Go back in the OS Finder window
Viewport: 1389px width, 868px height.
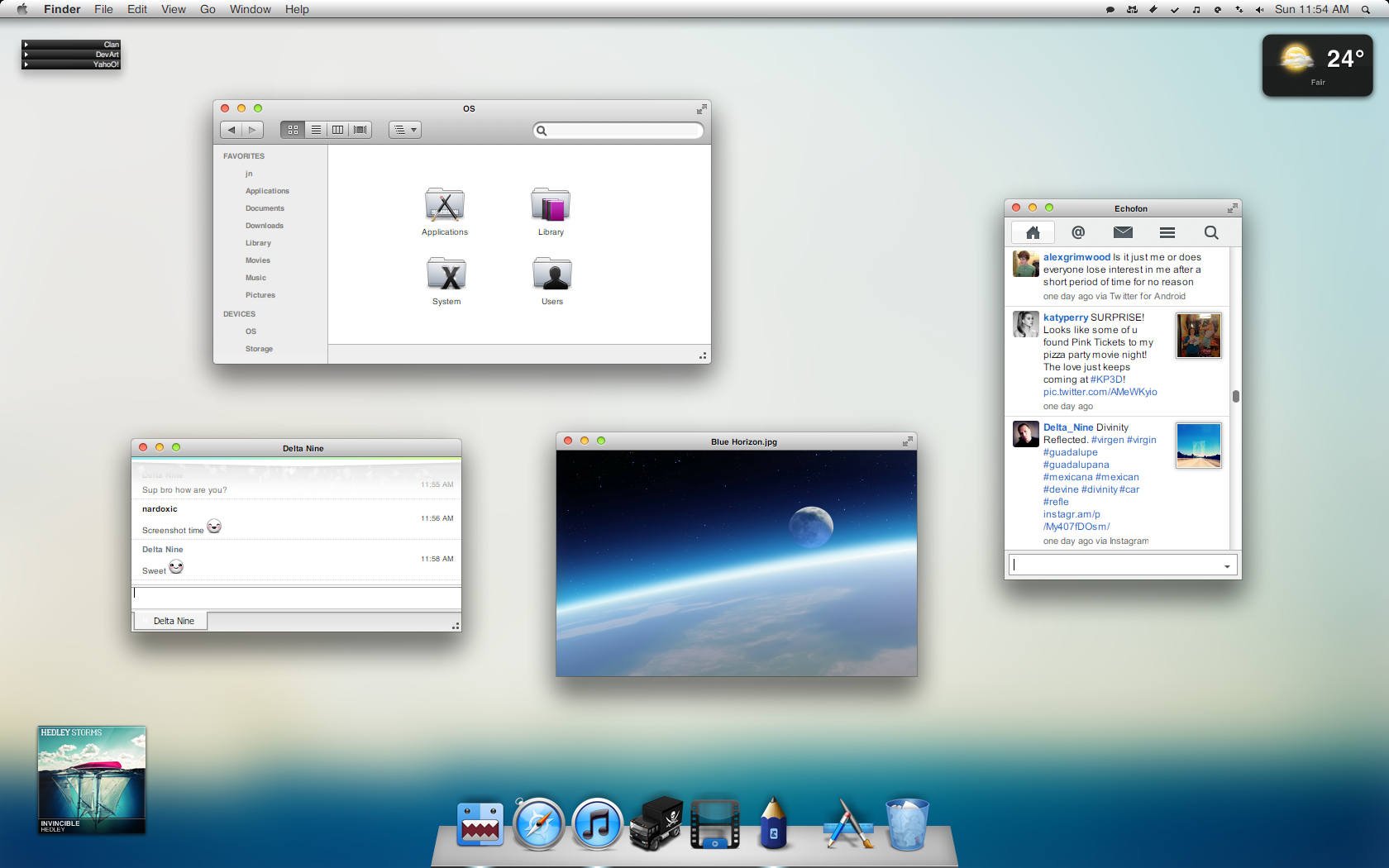point(231,130)
